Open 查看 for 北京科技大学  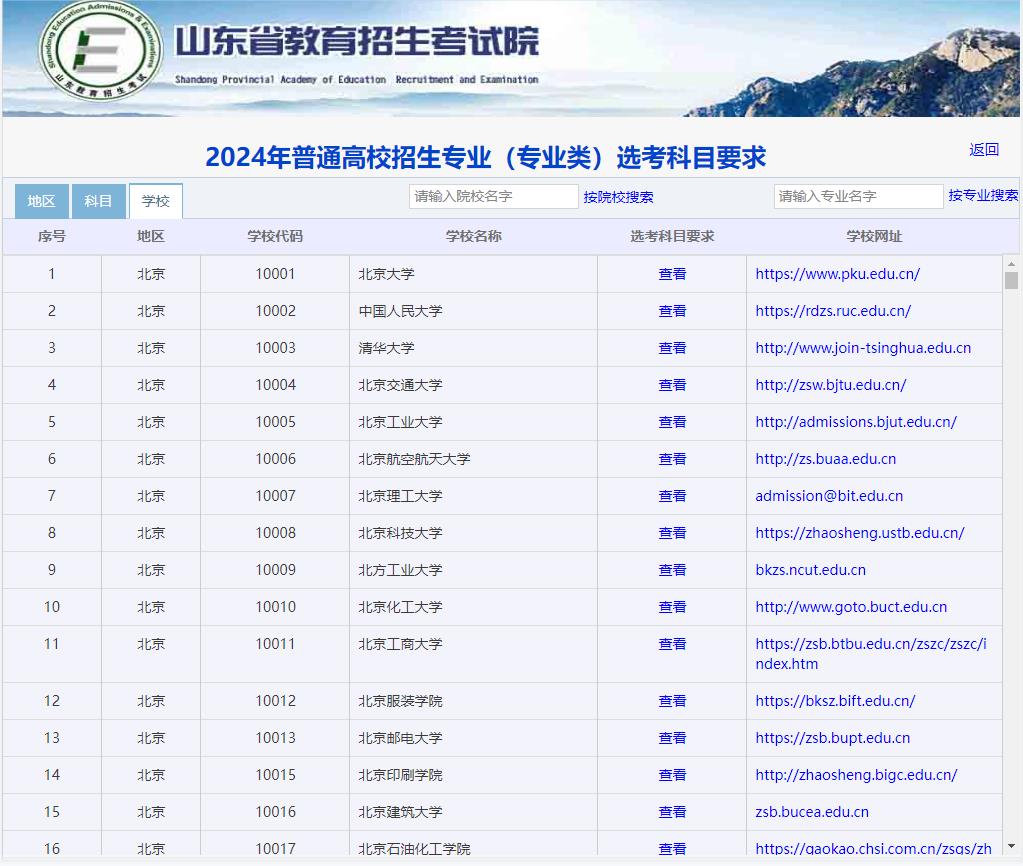(x=672, y=533)
